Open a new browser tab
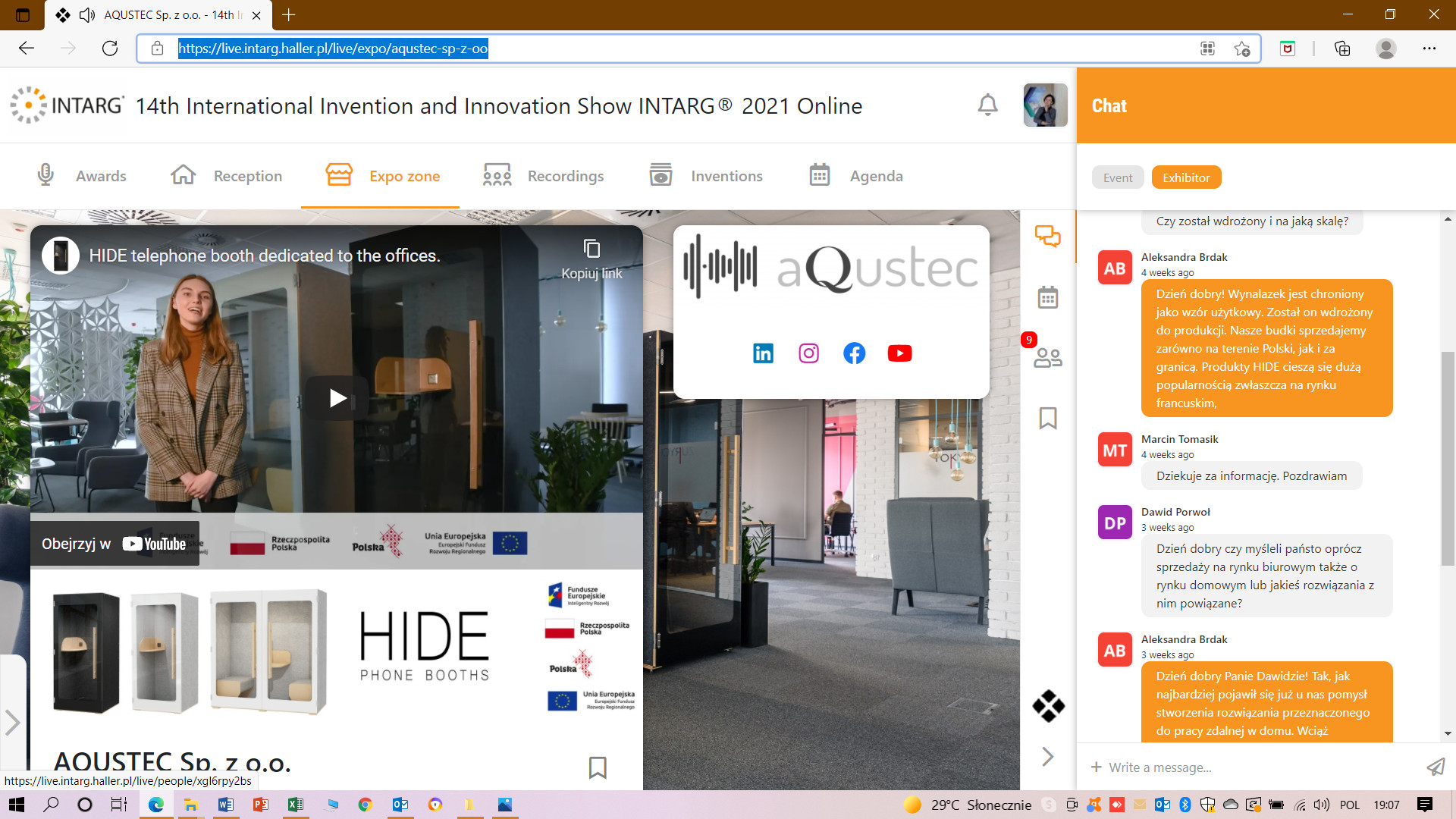 pos(289,14)
